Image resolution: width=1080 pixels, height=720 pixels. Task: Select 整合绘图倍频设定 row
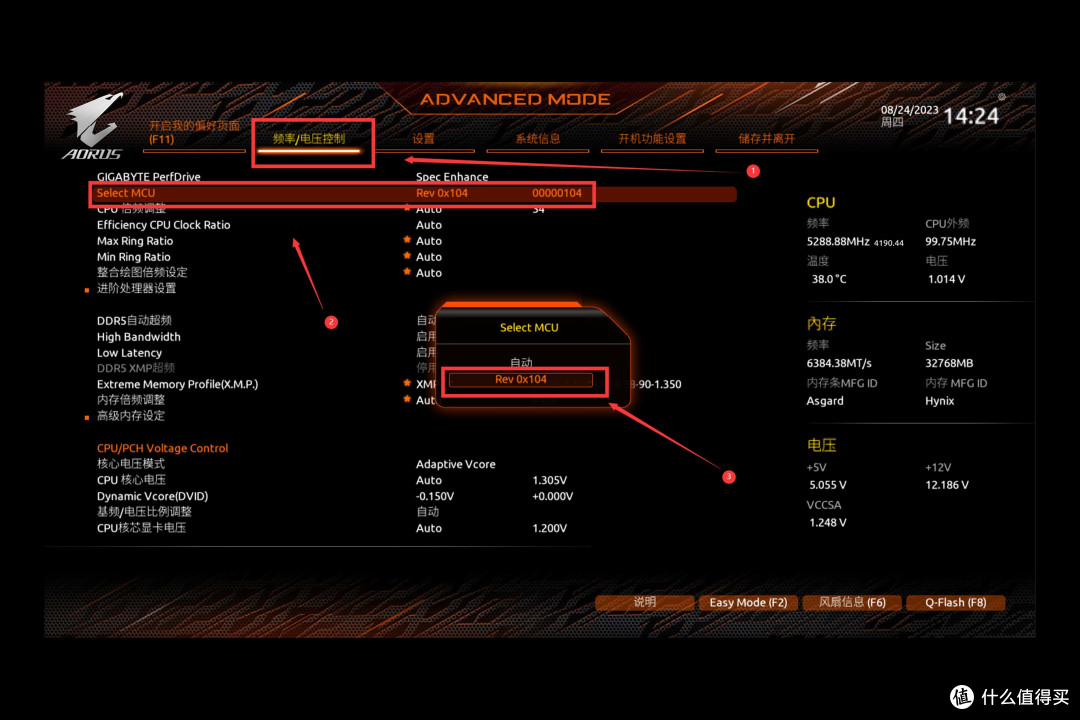142,273
